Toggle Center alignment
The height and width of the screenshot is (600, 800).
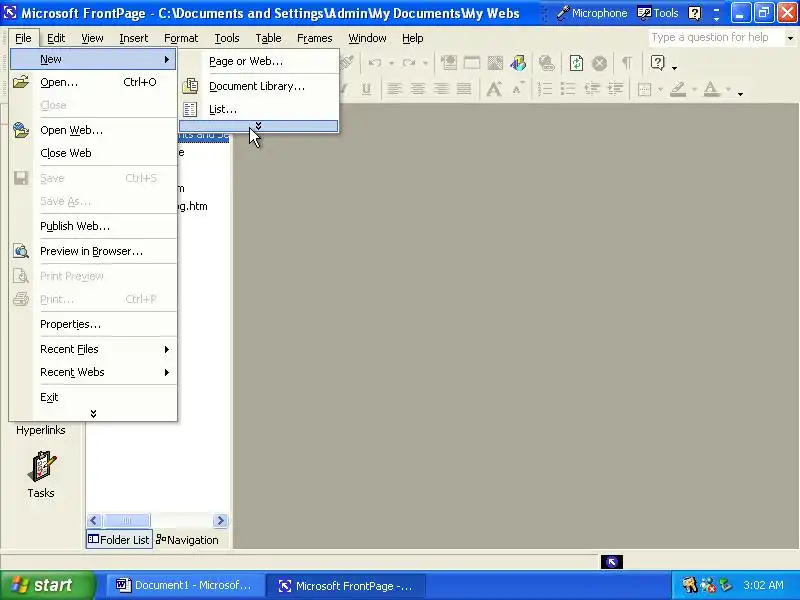point(417,89)
